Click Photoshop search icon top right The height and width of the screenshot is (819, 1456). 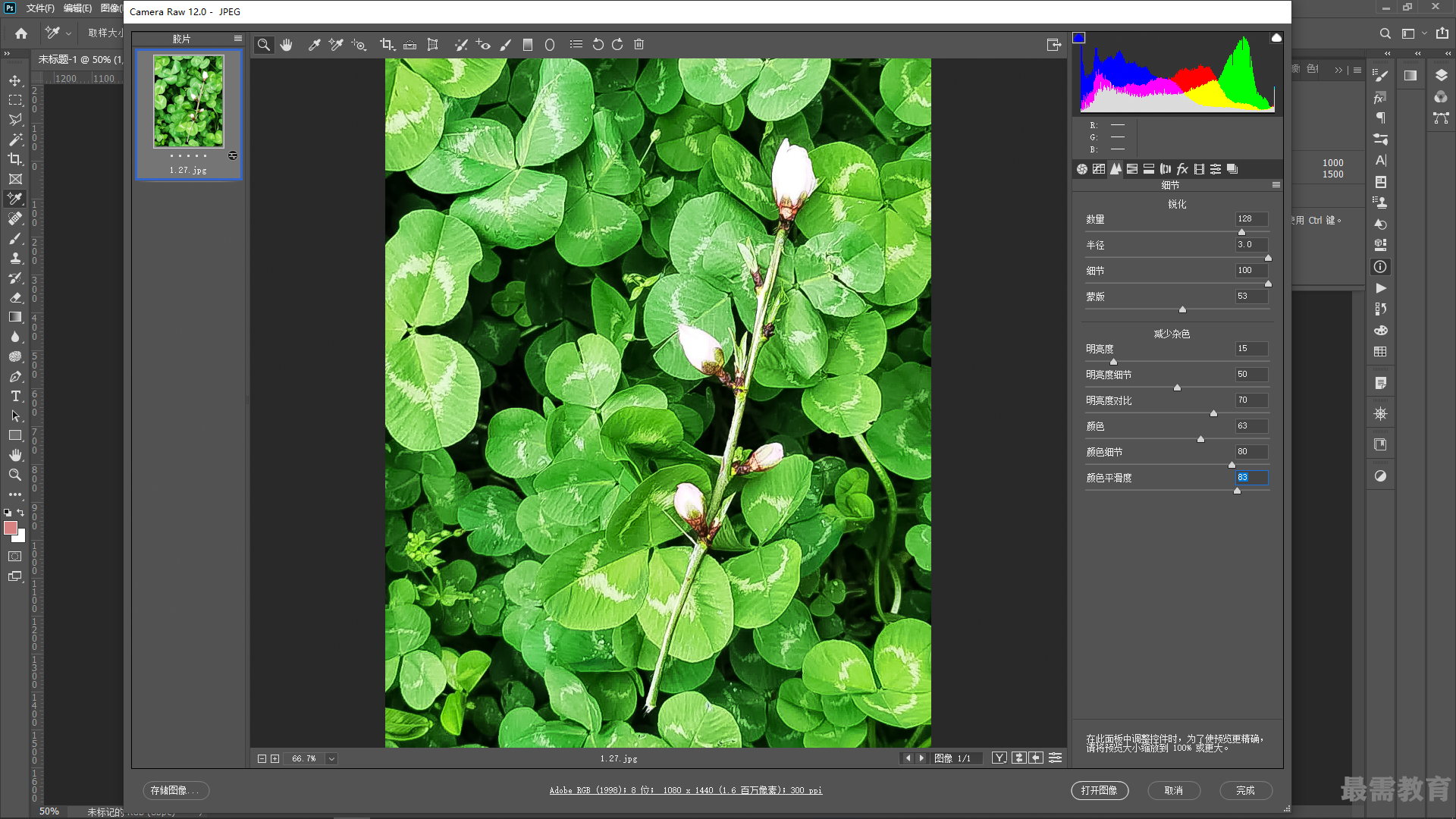[1385, 33]
